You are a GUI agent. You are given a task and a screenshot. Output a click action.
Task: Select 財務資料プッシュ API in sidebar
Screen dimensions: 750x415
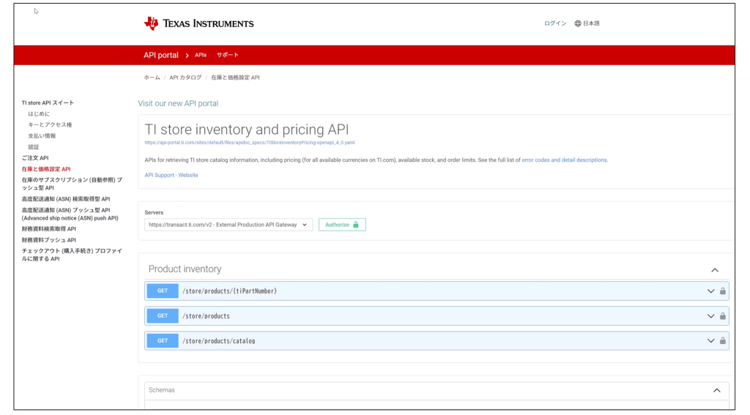[49, 240]
